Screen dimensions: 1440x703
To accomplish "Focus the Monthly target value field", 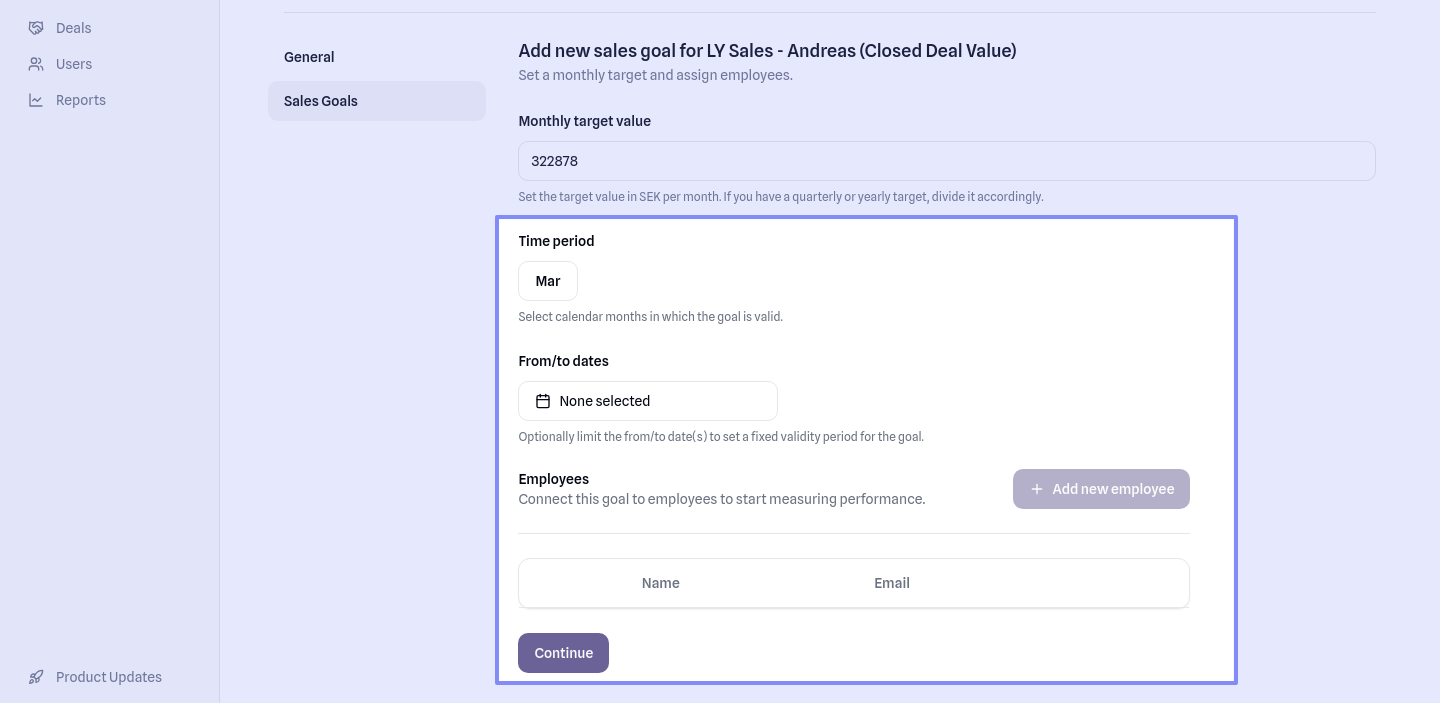I will pos(946,161).
